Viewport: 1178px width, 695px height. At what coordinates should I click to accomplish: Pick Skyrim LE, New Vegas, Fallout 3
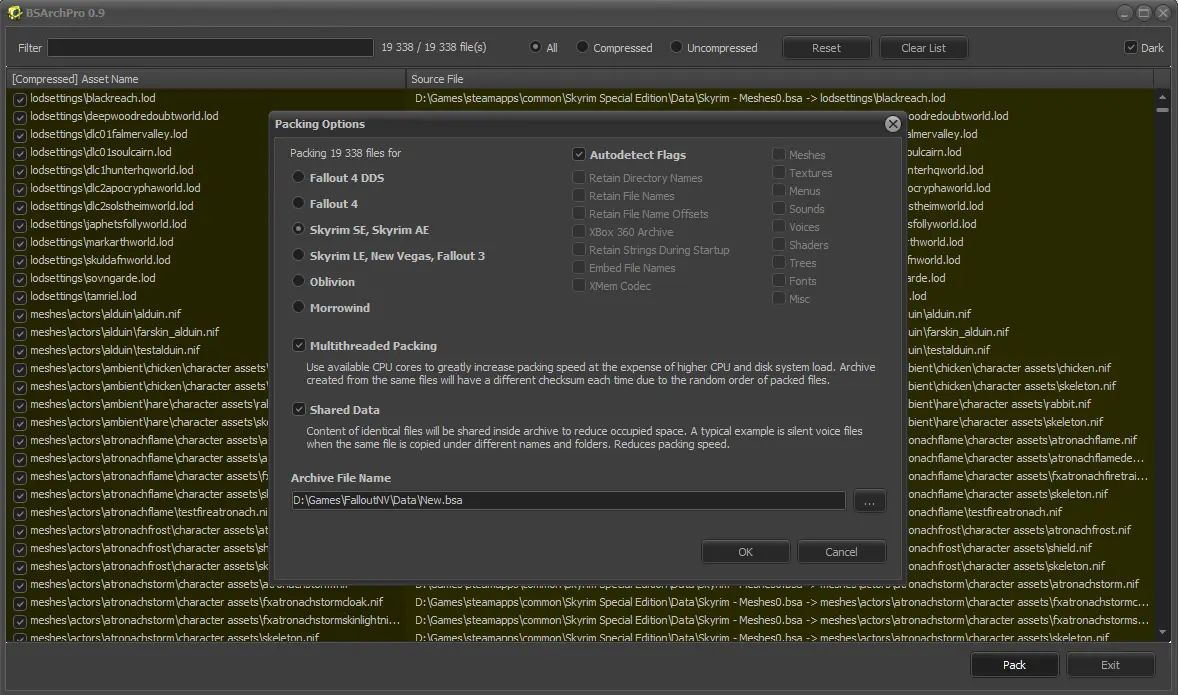[x=298, y=256]
